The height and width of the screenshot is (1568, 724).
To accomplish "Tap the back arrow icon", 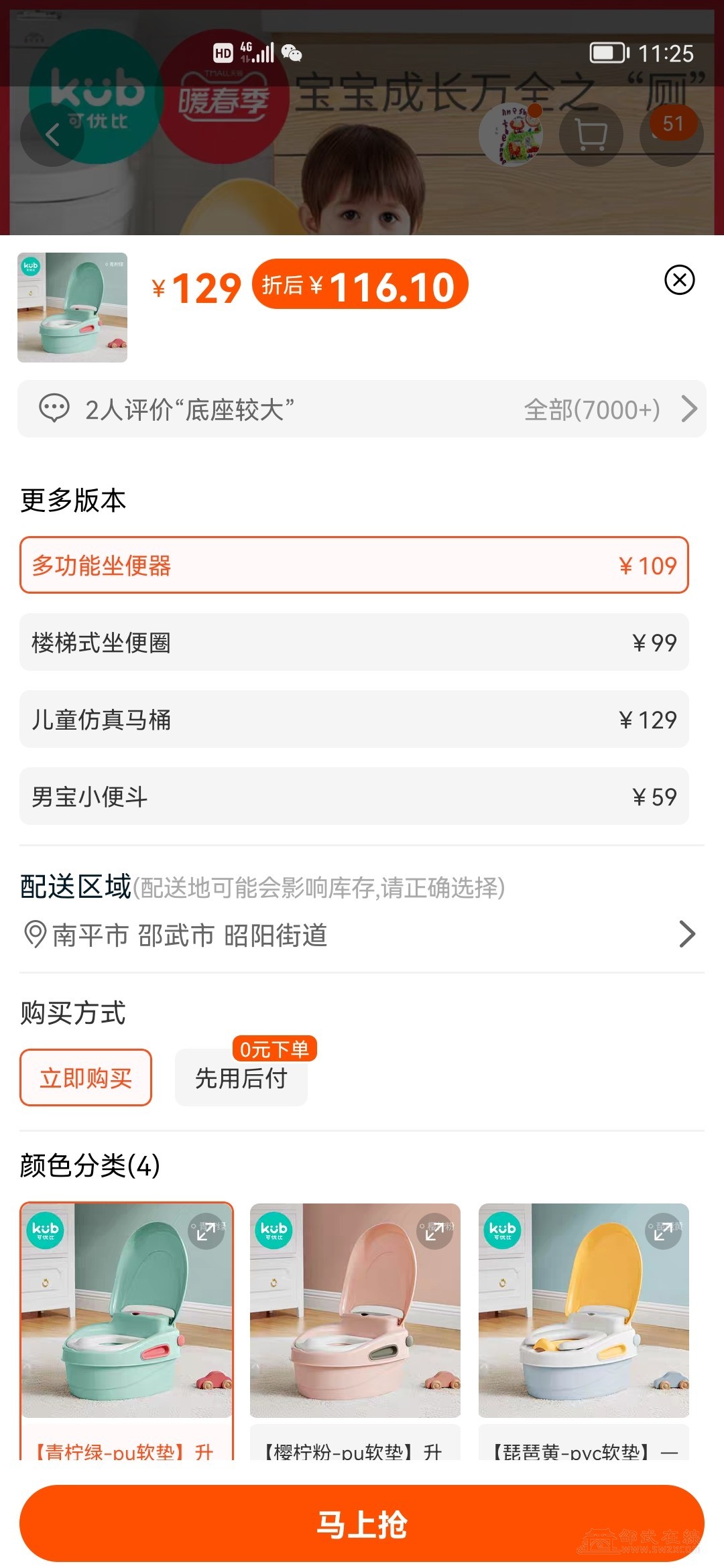I will point(52,135).
